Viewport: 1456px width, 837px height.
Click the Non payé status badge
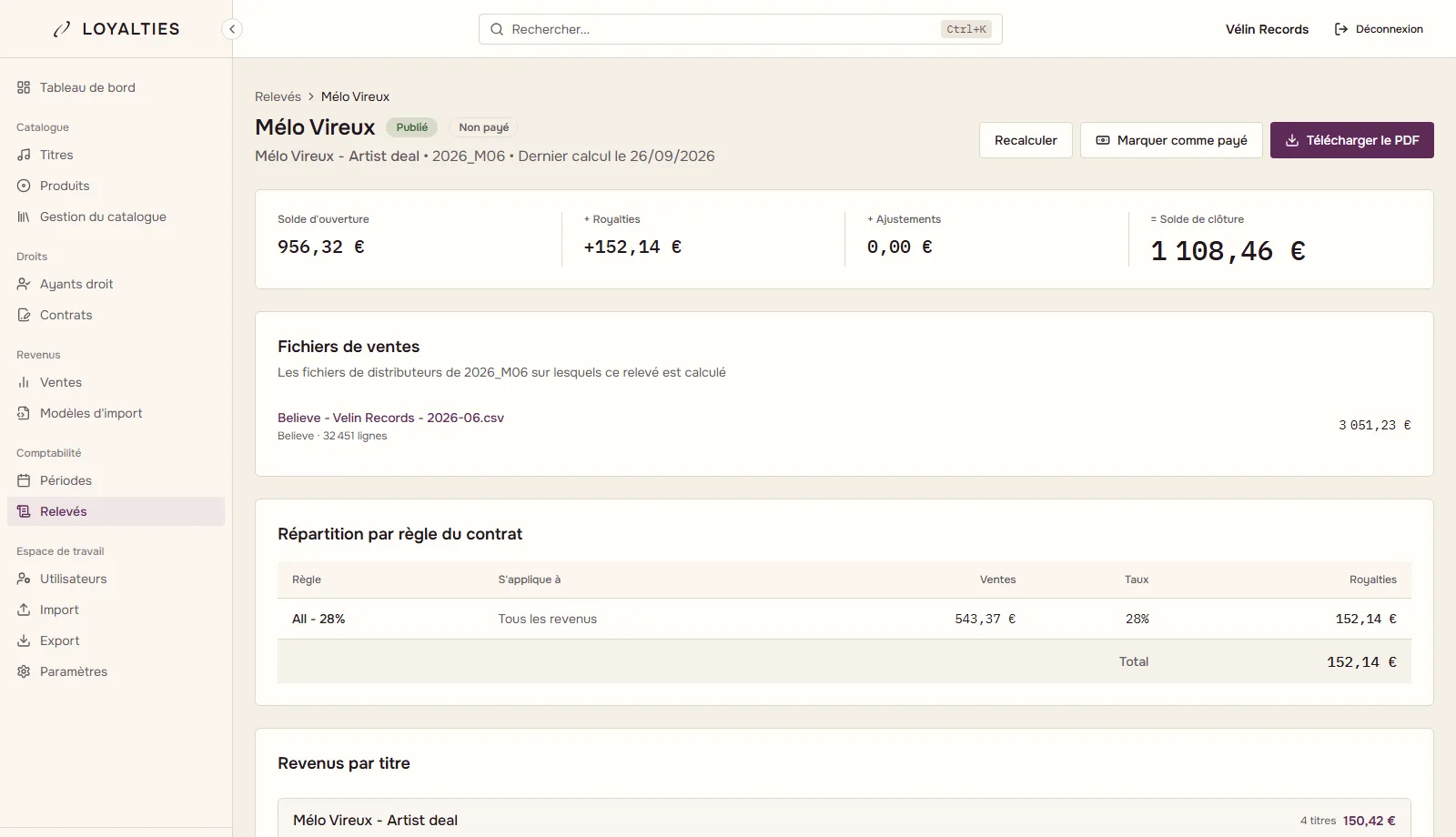pyautogui.click(x=483, y=127)
